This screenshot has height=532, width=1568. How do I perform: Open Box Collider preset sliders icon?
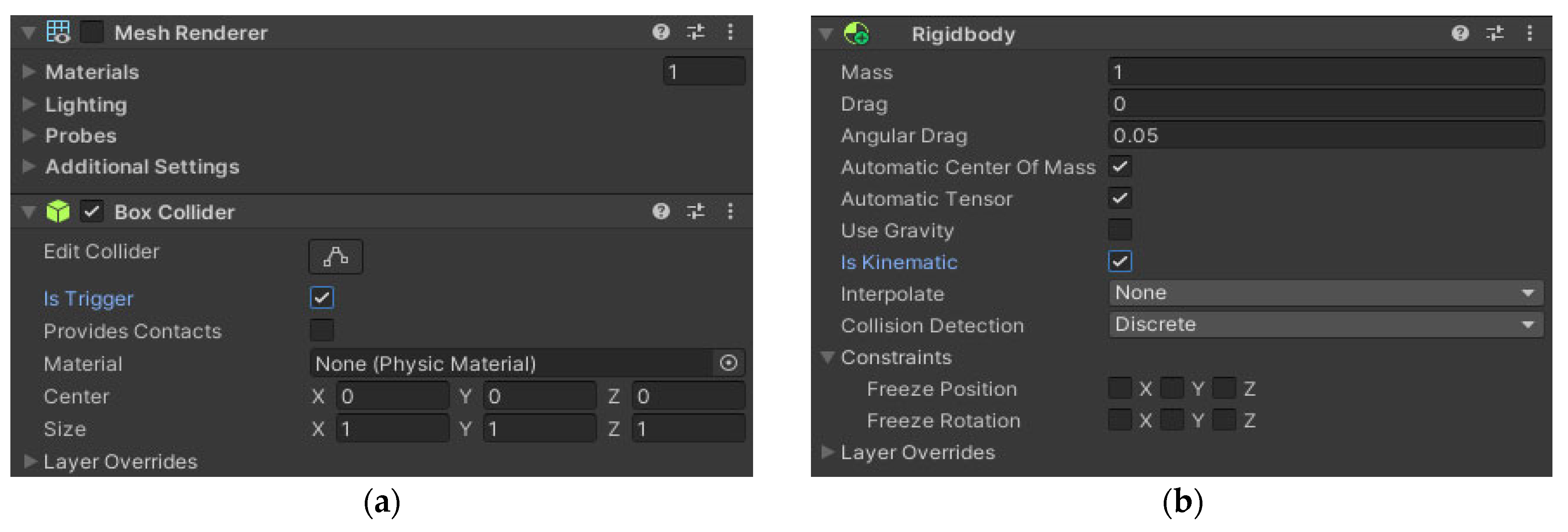click(695, 211)
